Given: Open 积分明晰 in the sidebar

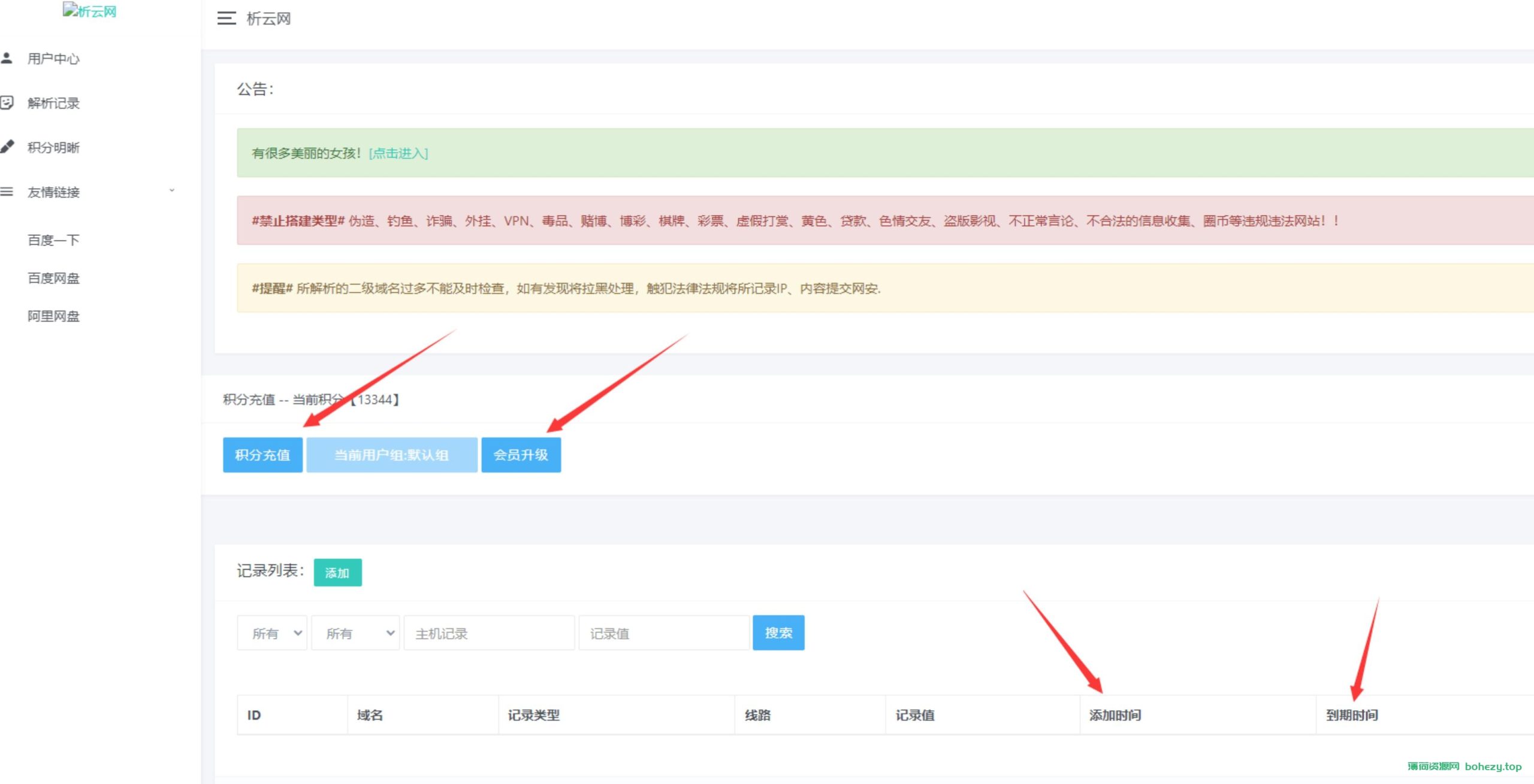Looking at the screenshot, I should click(53, 147).
